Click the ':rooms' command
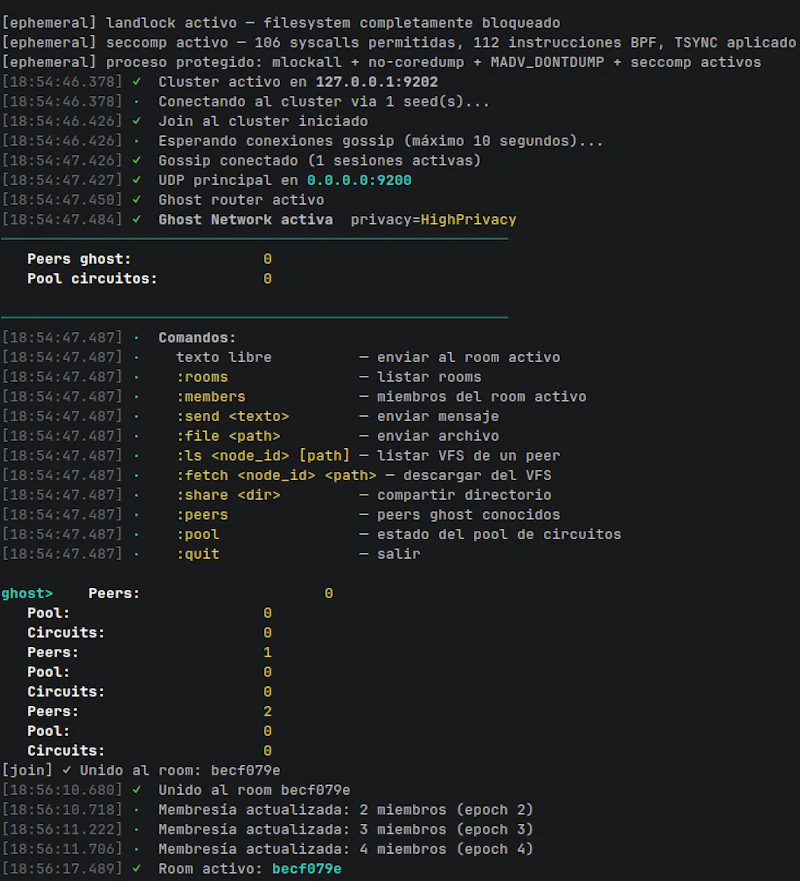Screen dimensions: 800x881 coord(202,377)
